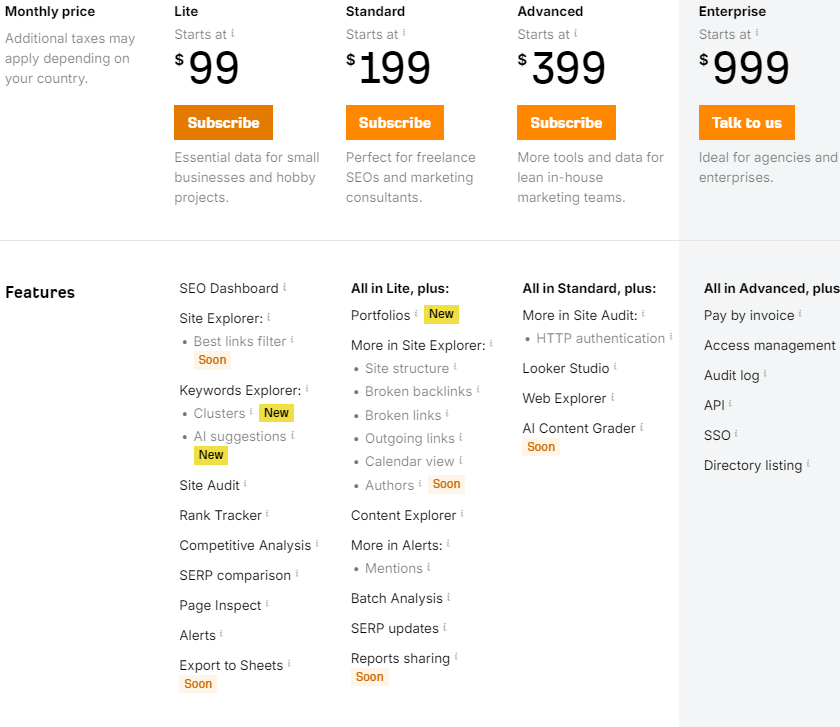
Task: Click the info icon beside Audit log
Action: (765, 374)
